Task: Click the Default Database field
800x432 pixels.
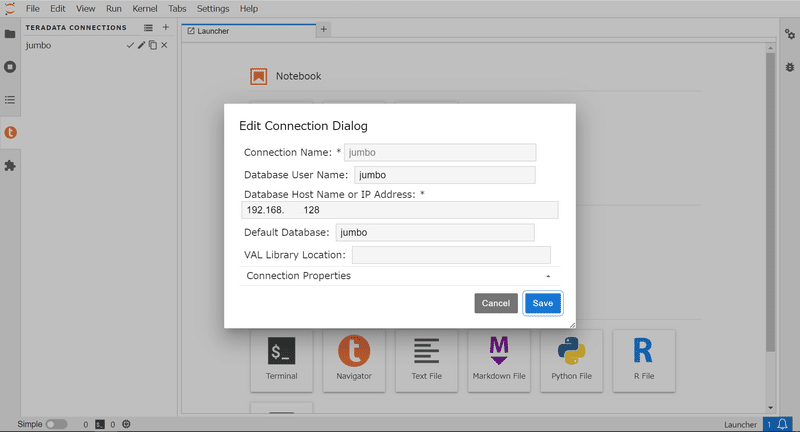Action: pyautogui.click(x=435, y=233)
